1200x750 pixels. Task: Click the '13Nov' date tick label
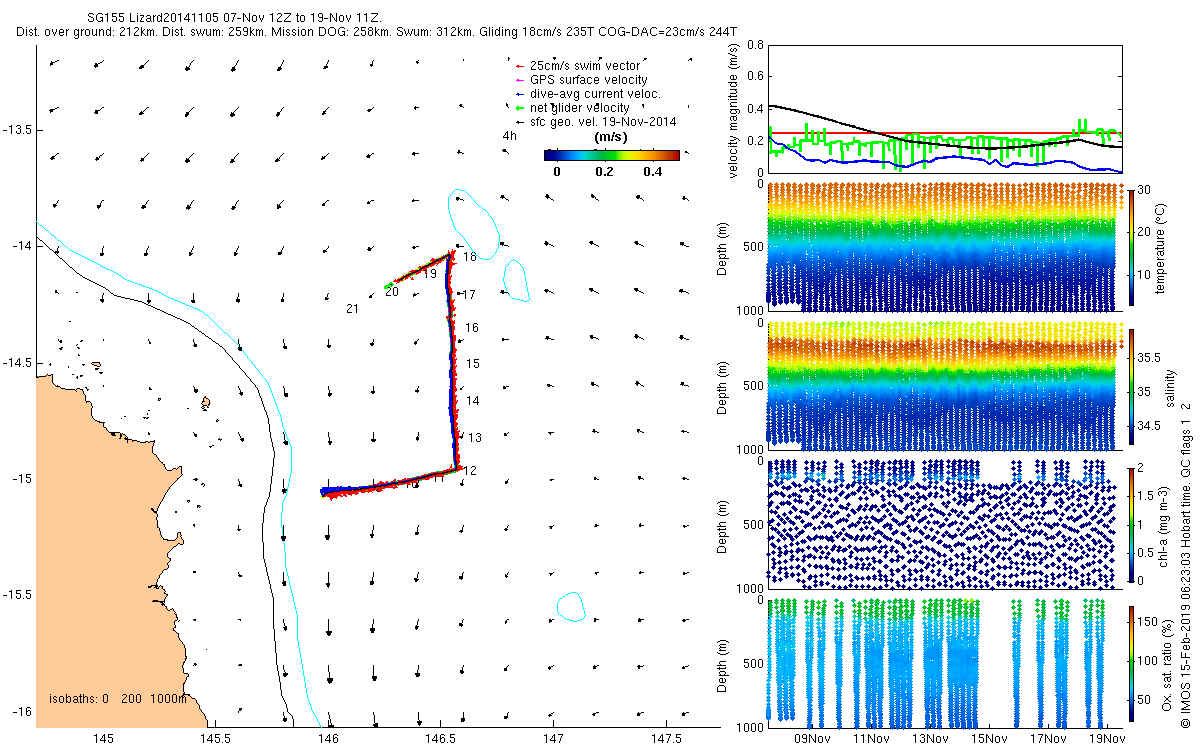pos(930,739)
